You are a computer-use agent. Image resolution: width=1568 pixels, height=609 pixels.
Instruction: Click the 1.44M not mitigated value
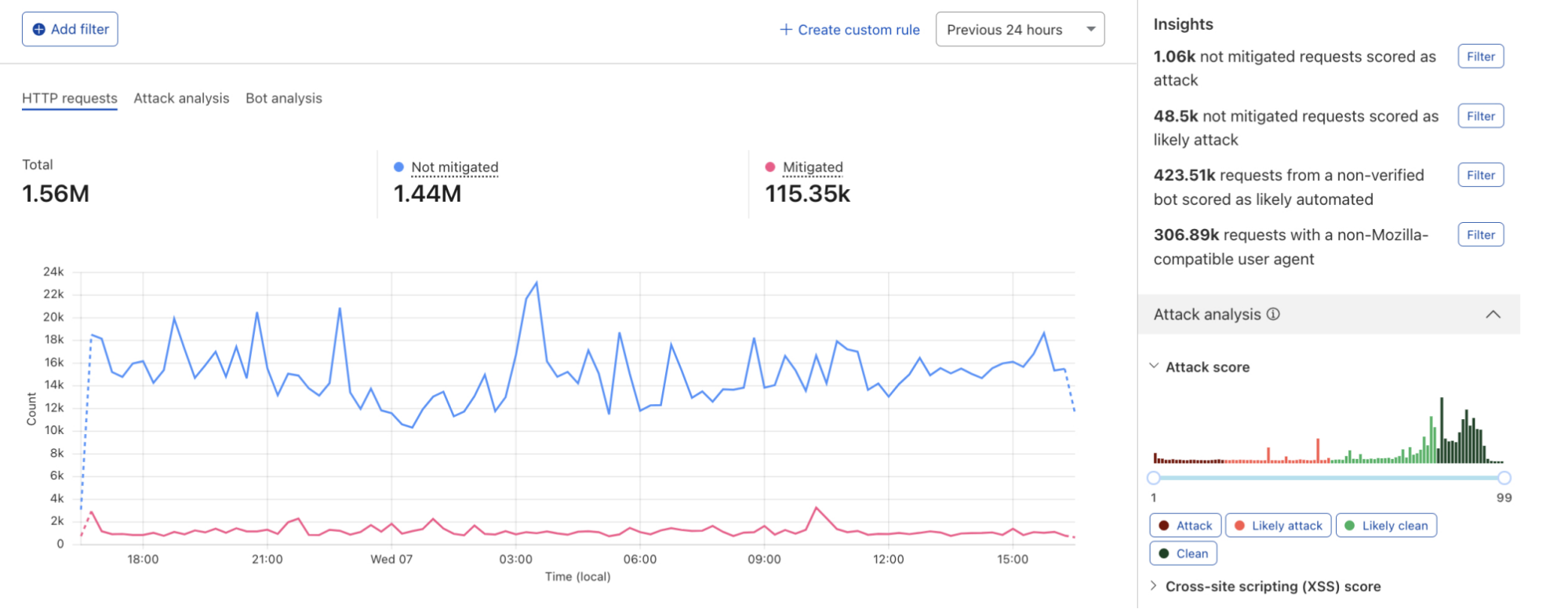(427, 193)
